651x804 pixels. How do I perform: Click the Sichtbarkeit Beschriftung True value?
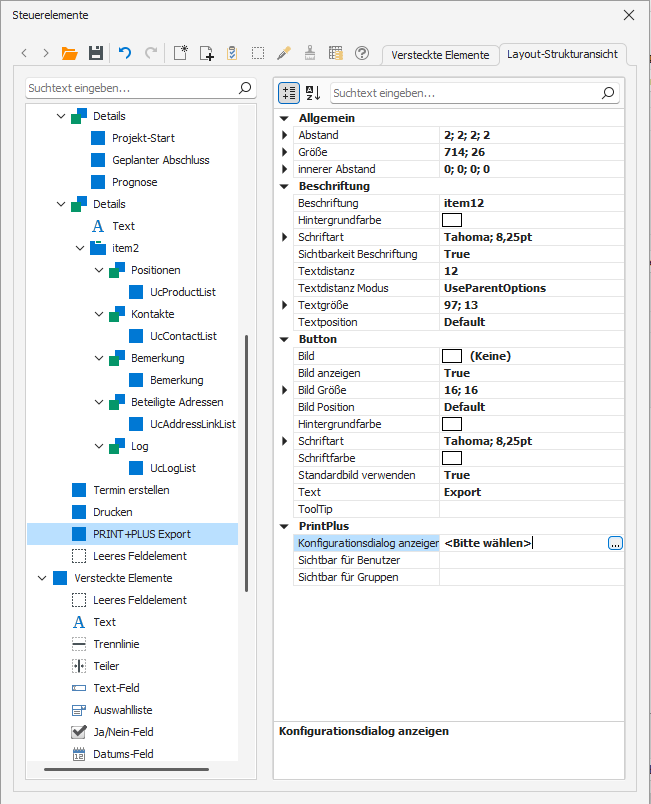click(x=457, y=254)
